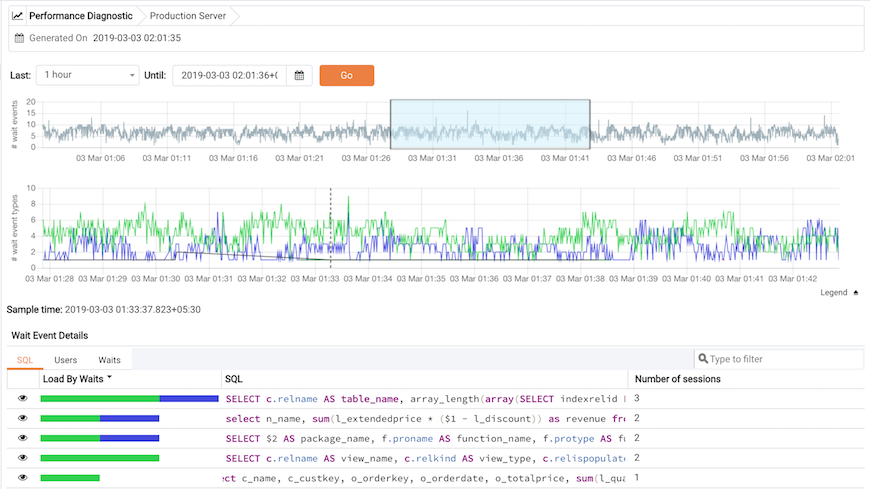Click the Performance Diagnostic chart icon
The height and width of the screenshot is (489, 870).
[x=18, y=16]
